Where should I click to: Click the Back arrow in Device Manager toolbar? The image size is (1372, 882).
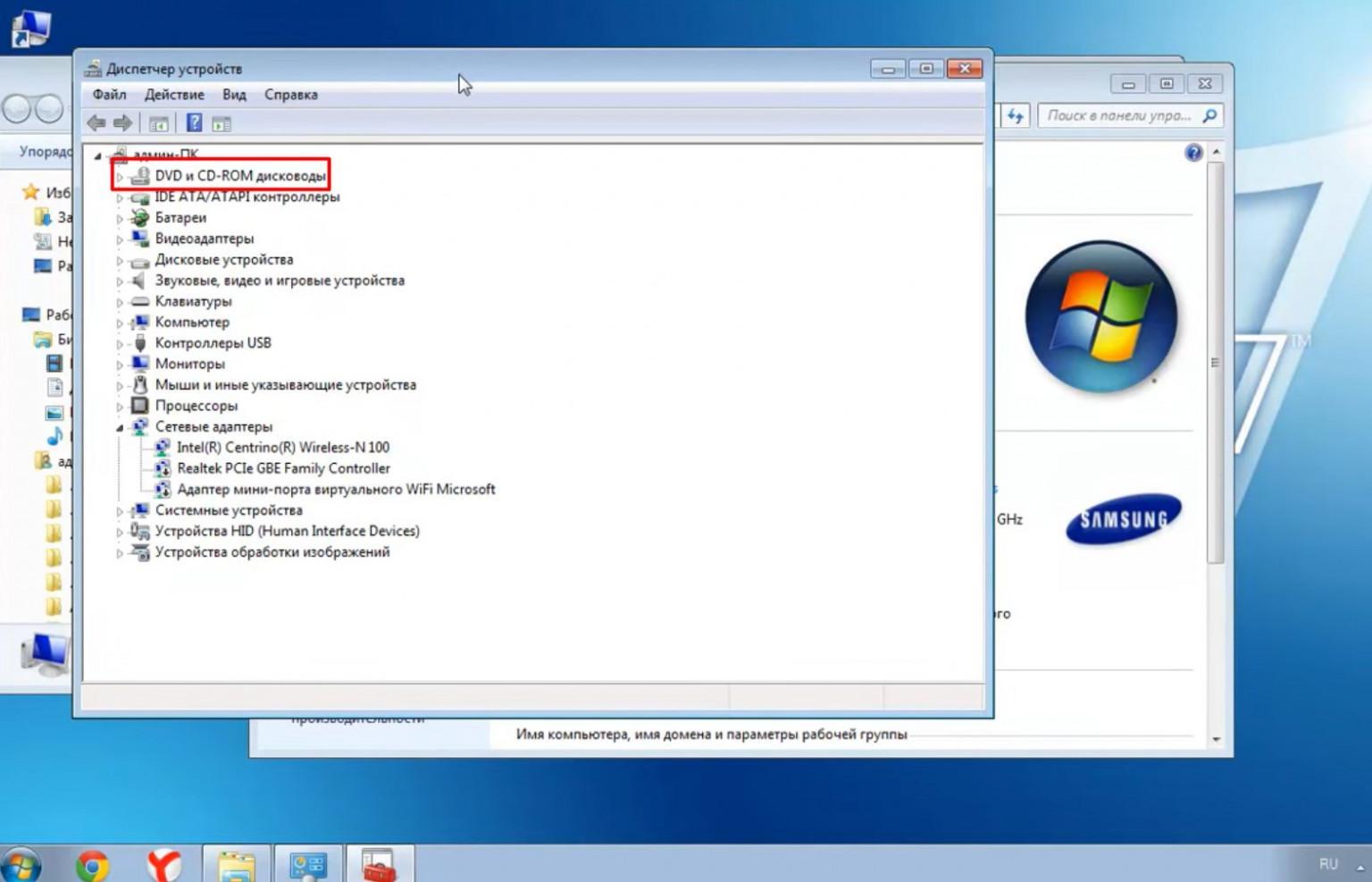(x=96, y=123)
